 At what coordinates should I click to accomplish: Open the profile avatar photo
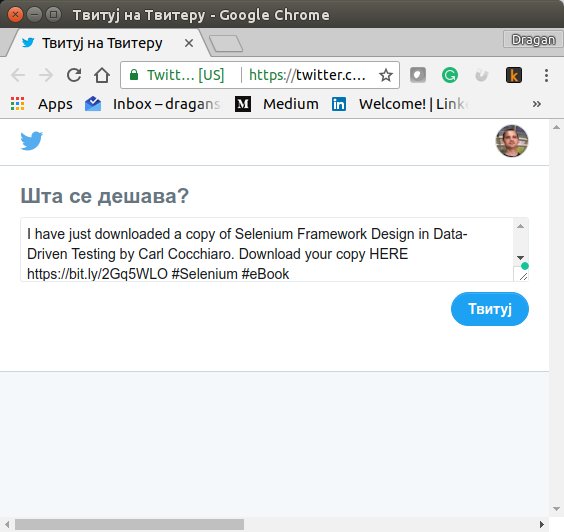512,141
